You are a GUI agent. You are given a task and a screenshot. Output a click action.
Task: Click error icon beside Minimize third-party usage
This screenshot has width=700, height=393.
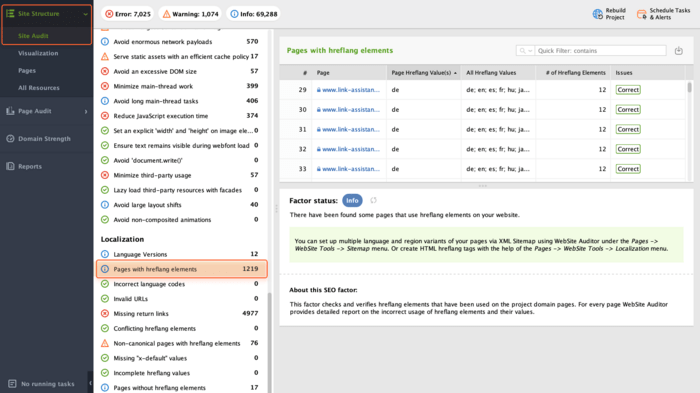(105, 175)
